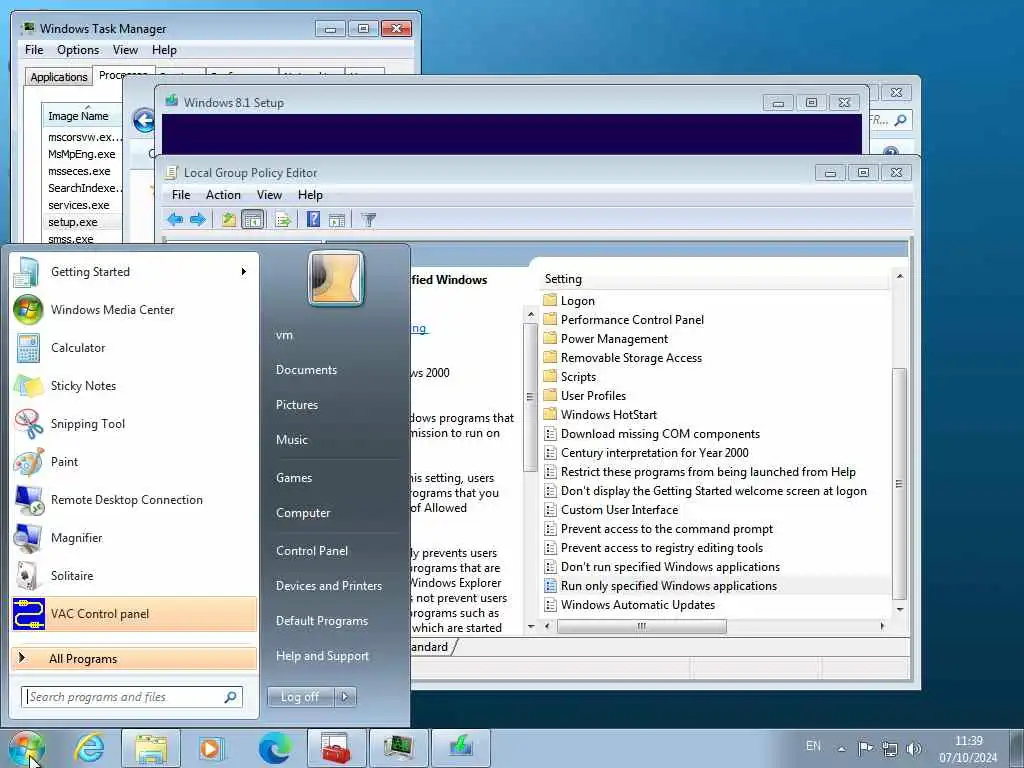Click the Log off button

[x=300, y=697]
